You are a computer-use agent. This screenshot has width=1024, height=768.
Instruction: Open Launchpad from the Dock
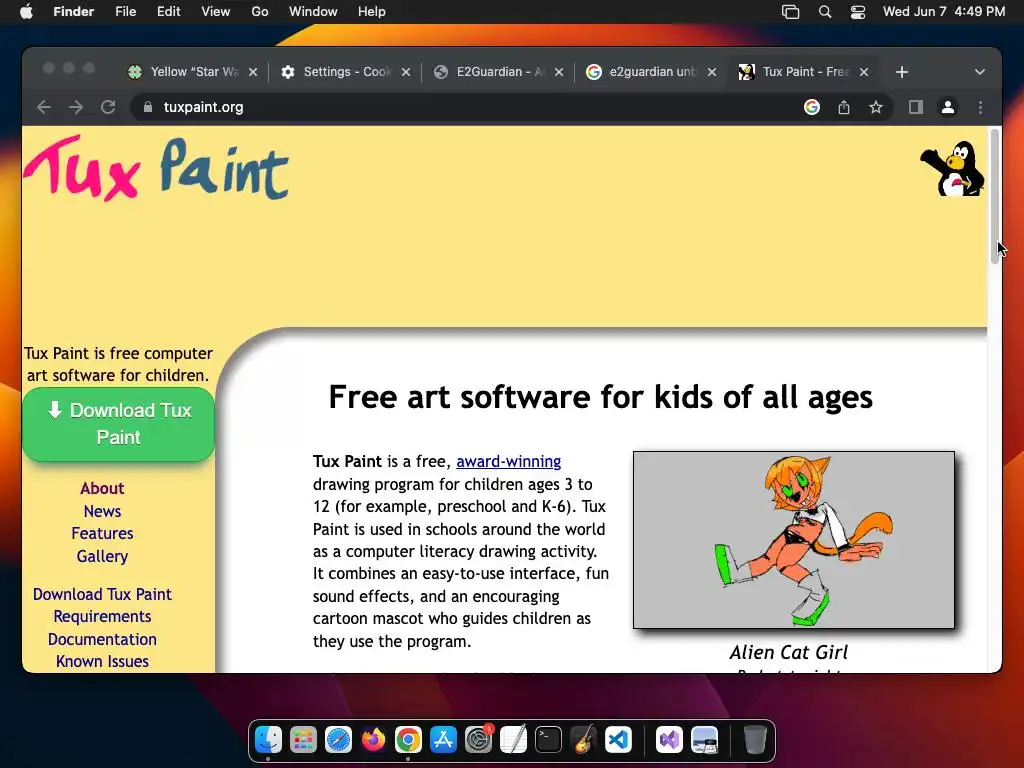click(303, 740)
